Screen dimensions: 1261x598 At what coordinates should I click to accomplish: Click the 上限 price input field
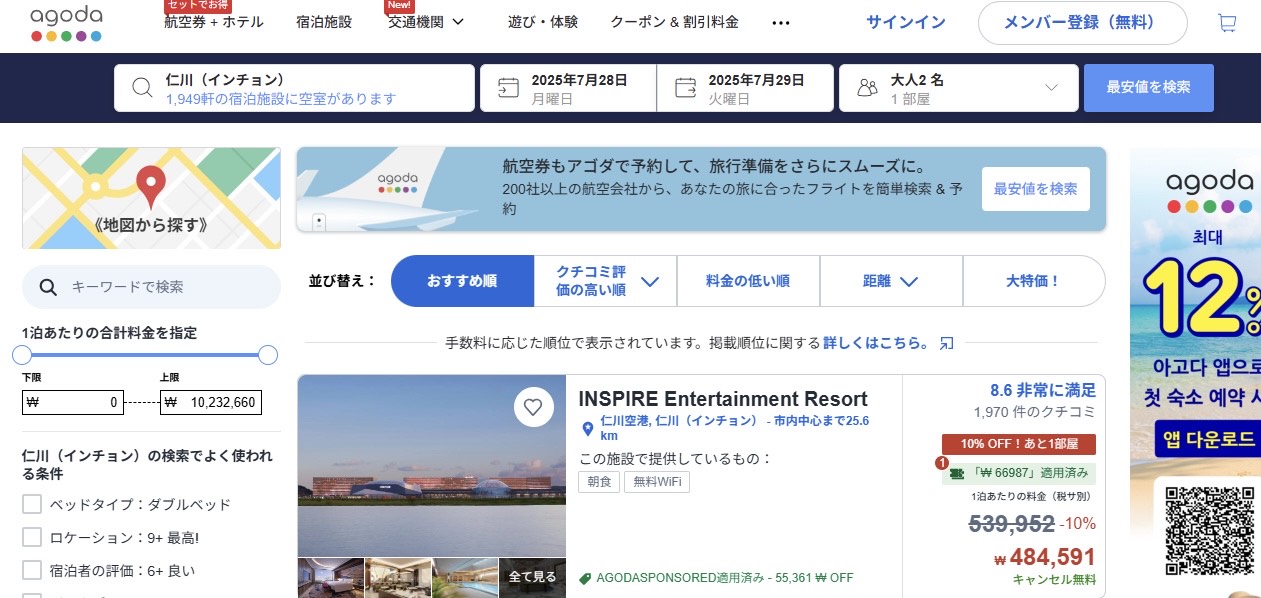tap(211, 402)
